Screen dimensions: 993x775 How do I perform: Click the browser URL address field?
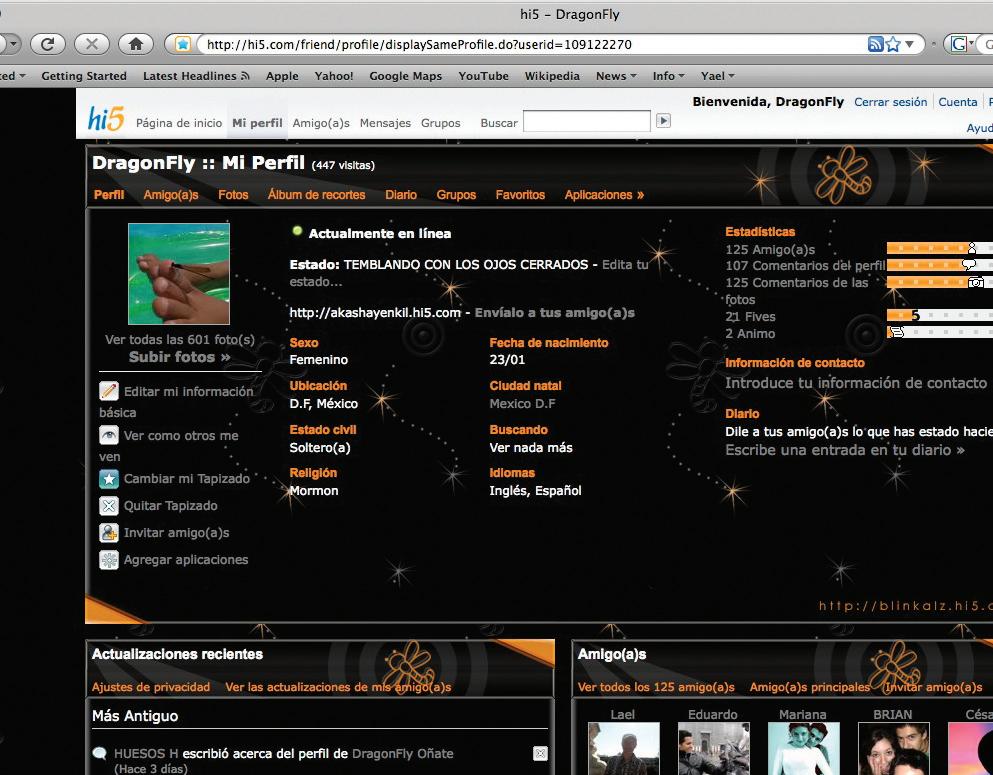tap(532, 44)
